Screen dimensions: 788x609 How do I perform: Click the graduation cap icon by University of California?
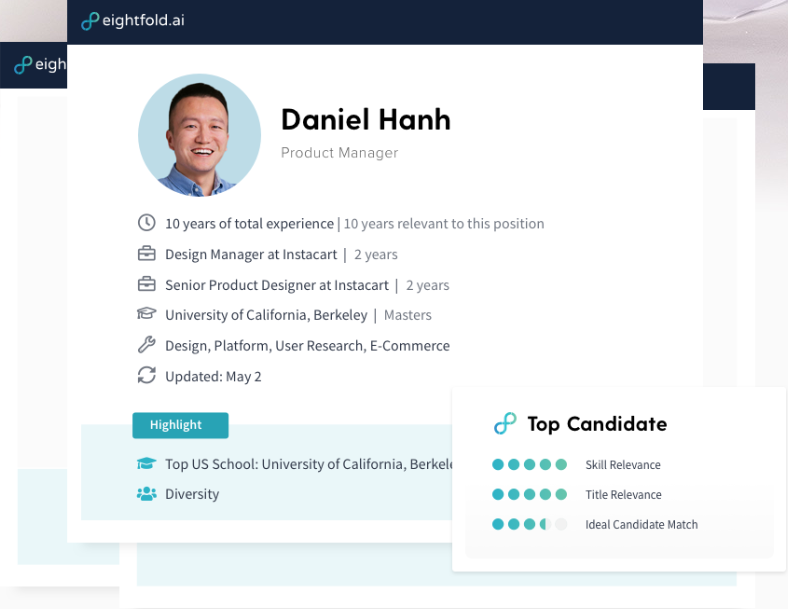click(x=147, y=314)
